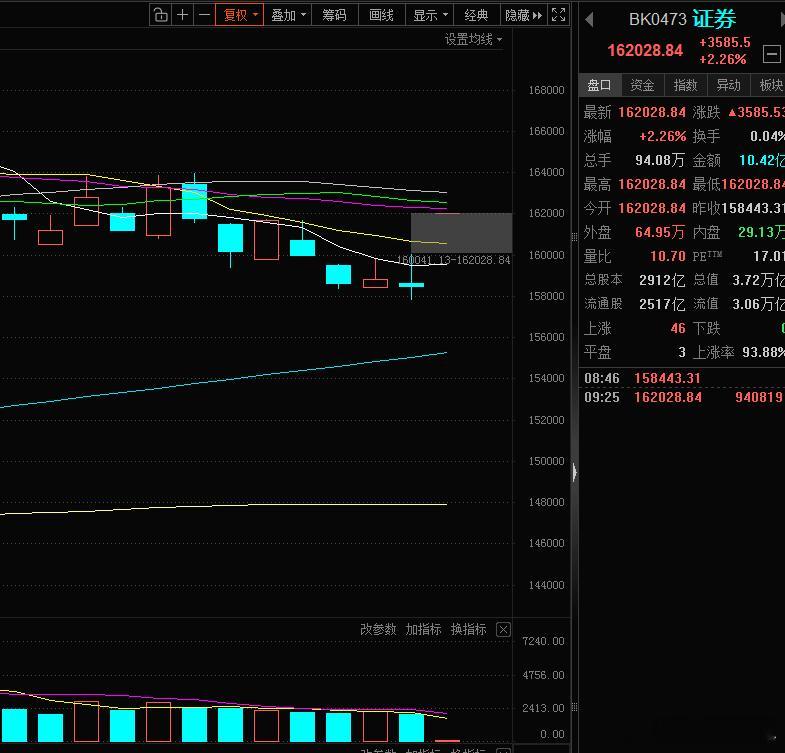The image size is (785, 753).
Task: Toggle fullscreen chart icon
Action: point(558,15)
